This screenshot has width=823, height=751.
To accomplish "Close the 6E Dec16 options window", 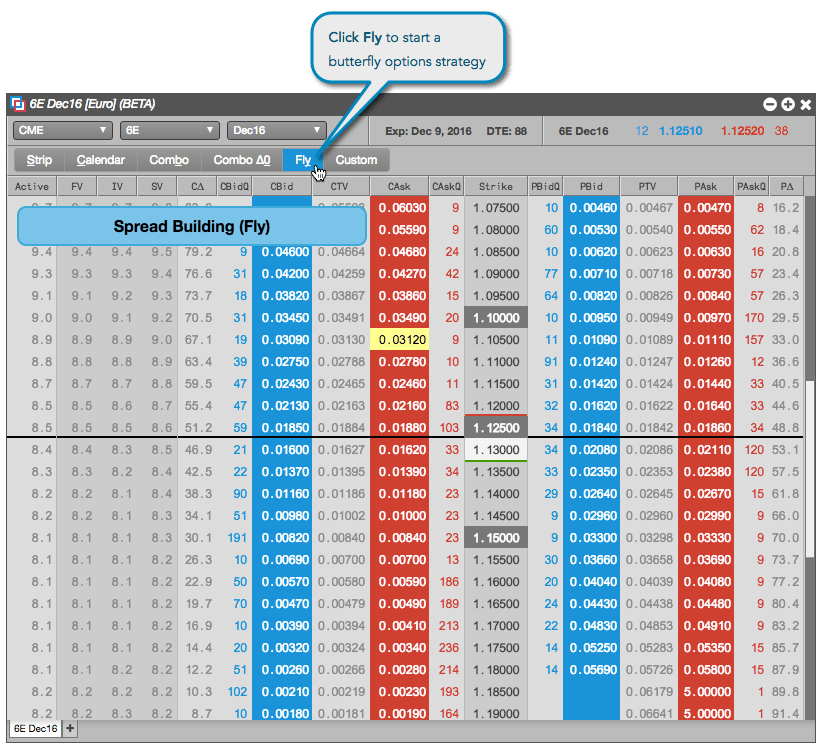I will coord(805,104).
